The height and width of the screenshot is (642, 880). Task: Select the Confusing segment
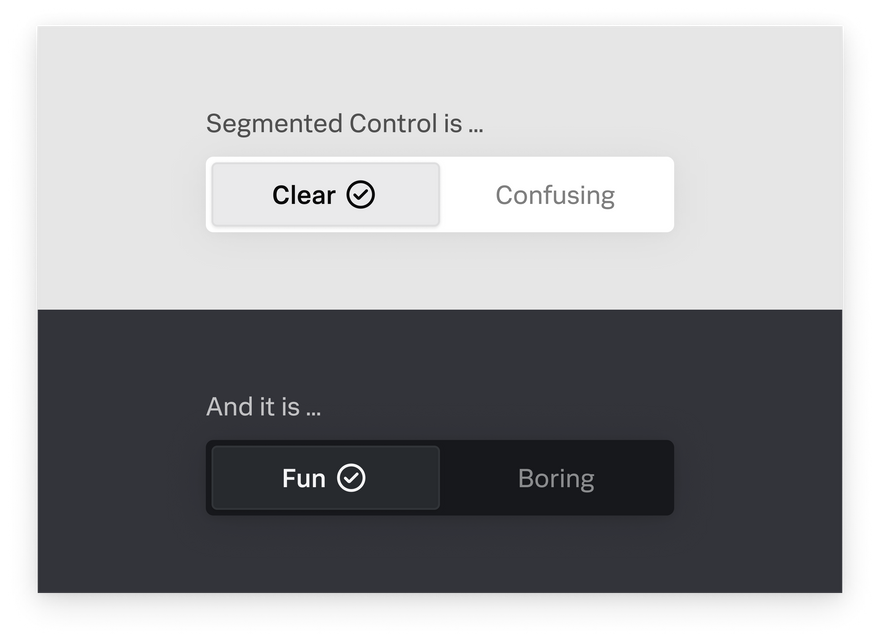555,195
